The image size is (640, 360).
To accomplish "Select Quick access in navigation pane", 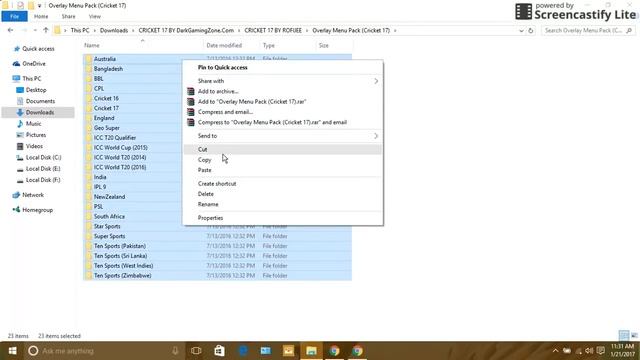I will pos(38,49).
